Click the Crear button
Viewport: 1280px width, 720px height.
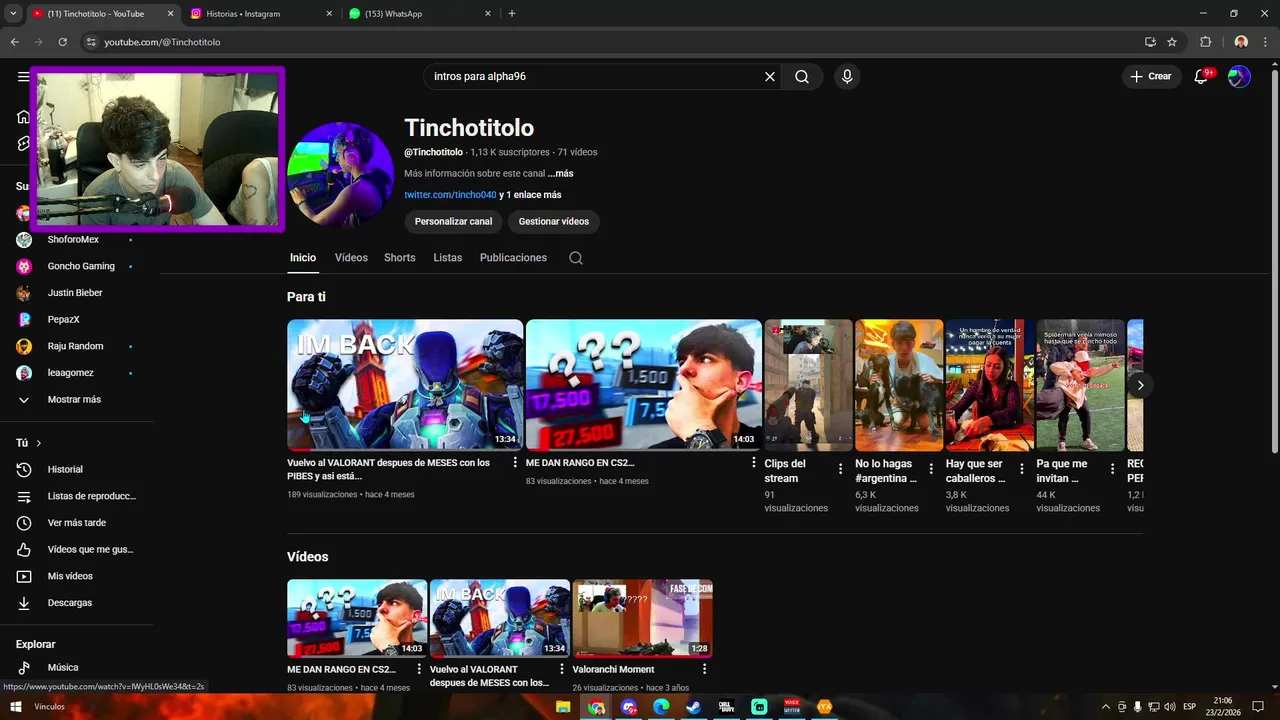pyautogui.click(x=1151, y=76)
